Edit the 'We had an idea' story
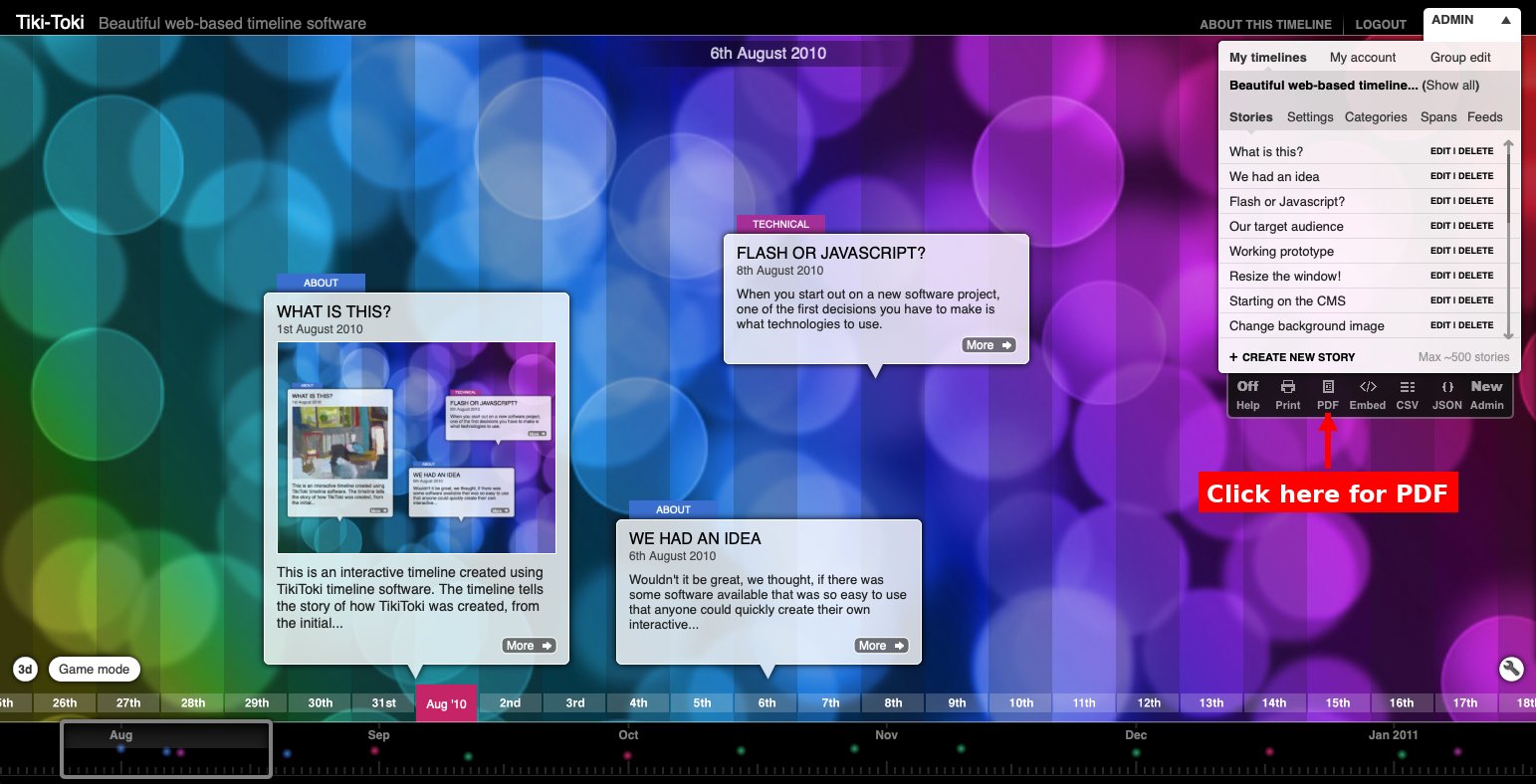 pyautogui.click(x=1440, y=176)
